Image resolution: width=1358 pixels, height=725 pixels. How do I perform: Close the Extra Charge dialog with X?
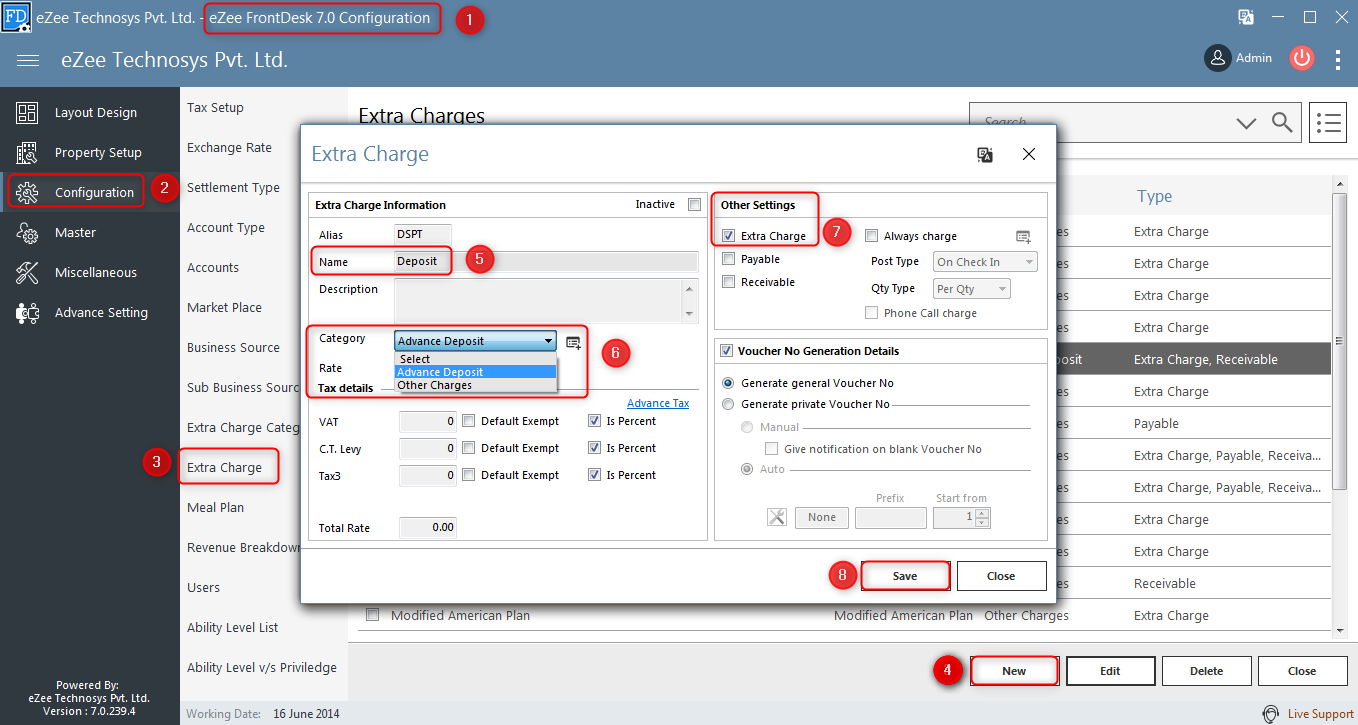(1028, 154)
